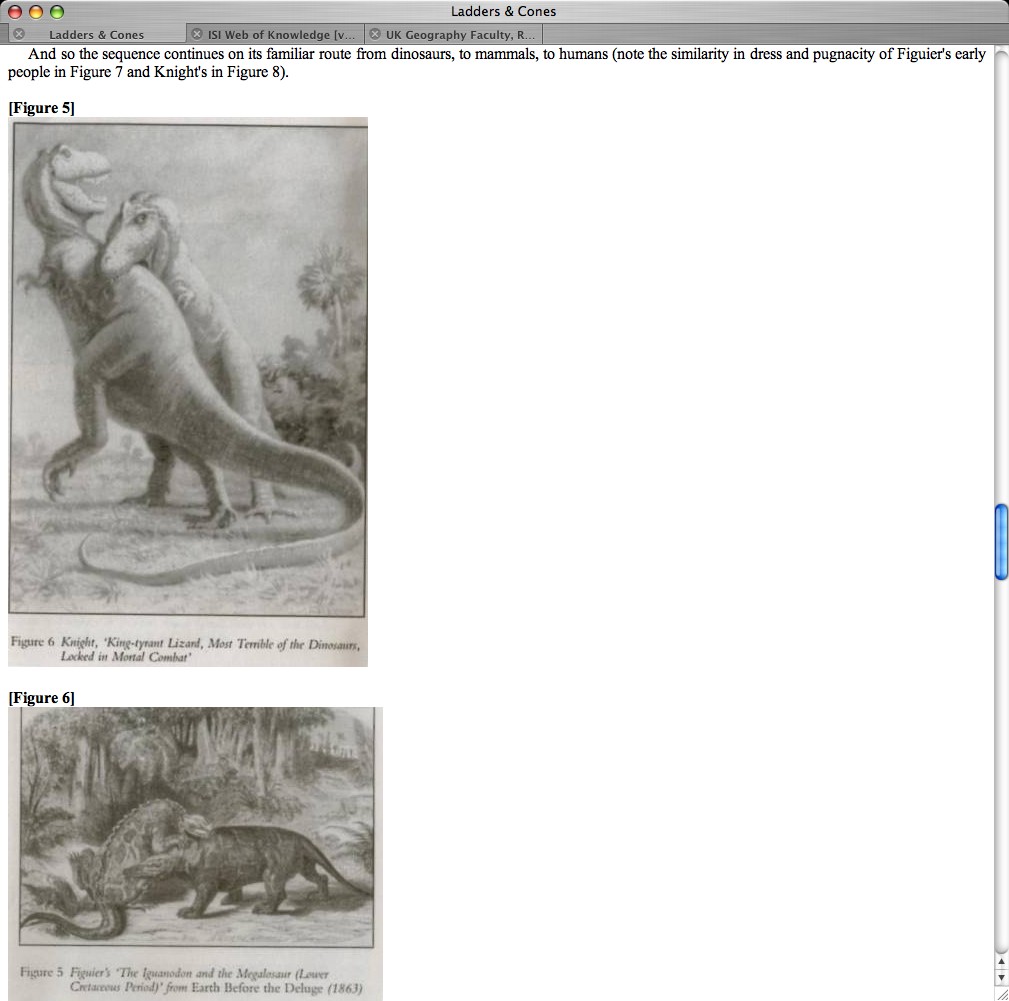Screen dimensions: 1009x1001
Task: Click the 'Ladders & Cones' window title
Action: (x=503, y=12)
